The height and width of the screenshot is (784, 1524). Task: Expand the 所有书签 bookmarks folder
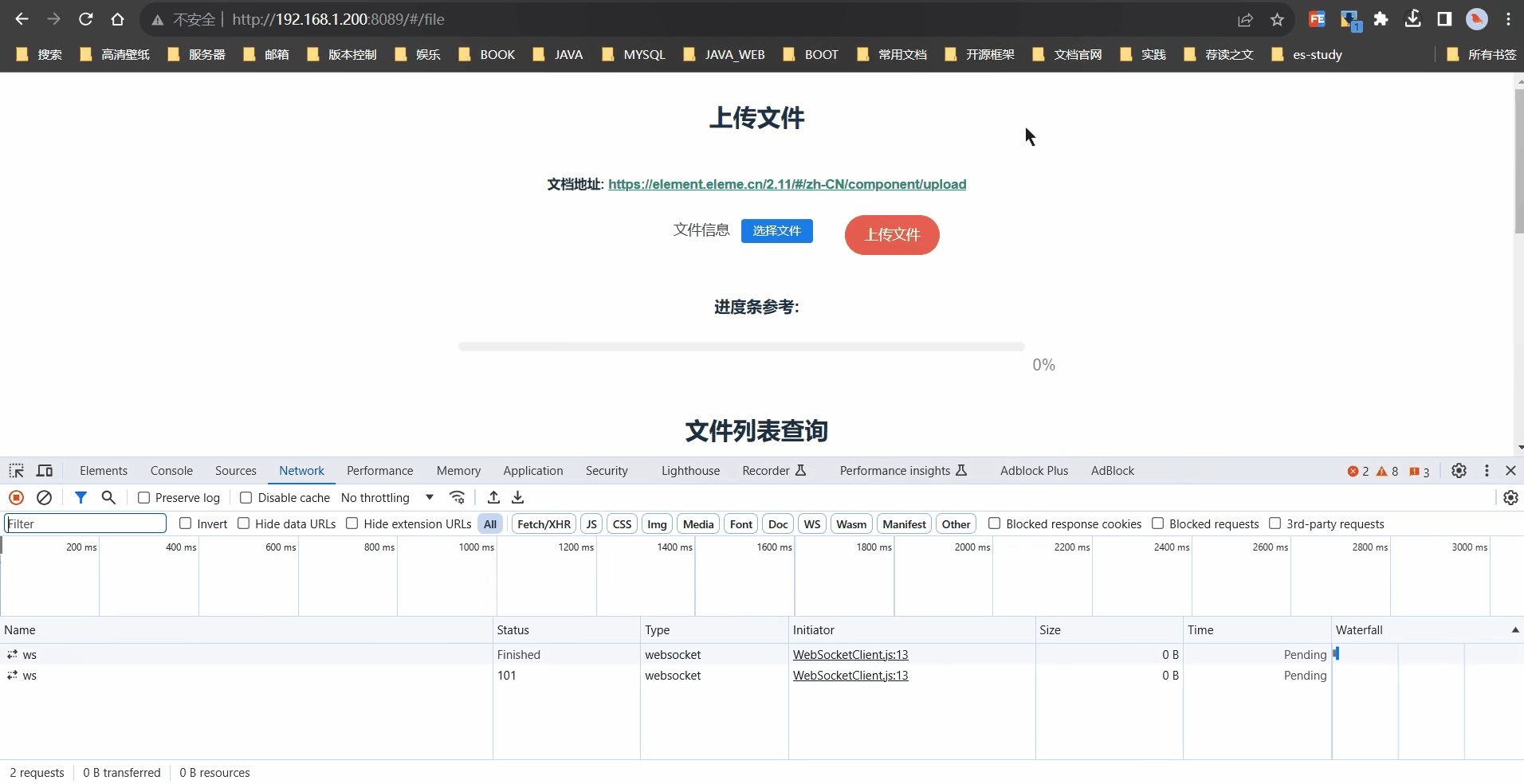[x=1481, y=54]
